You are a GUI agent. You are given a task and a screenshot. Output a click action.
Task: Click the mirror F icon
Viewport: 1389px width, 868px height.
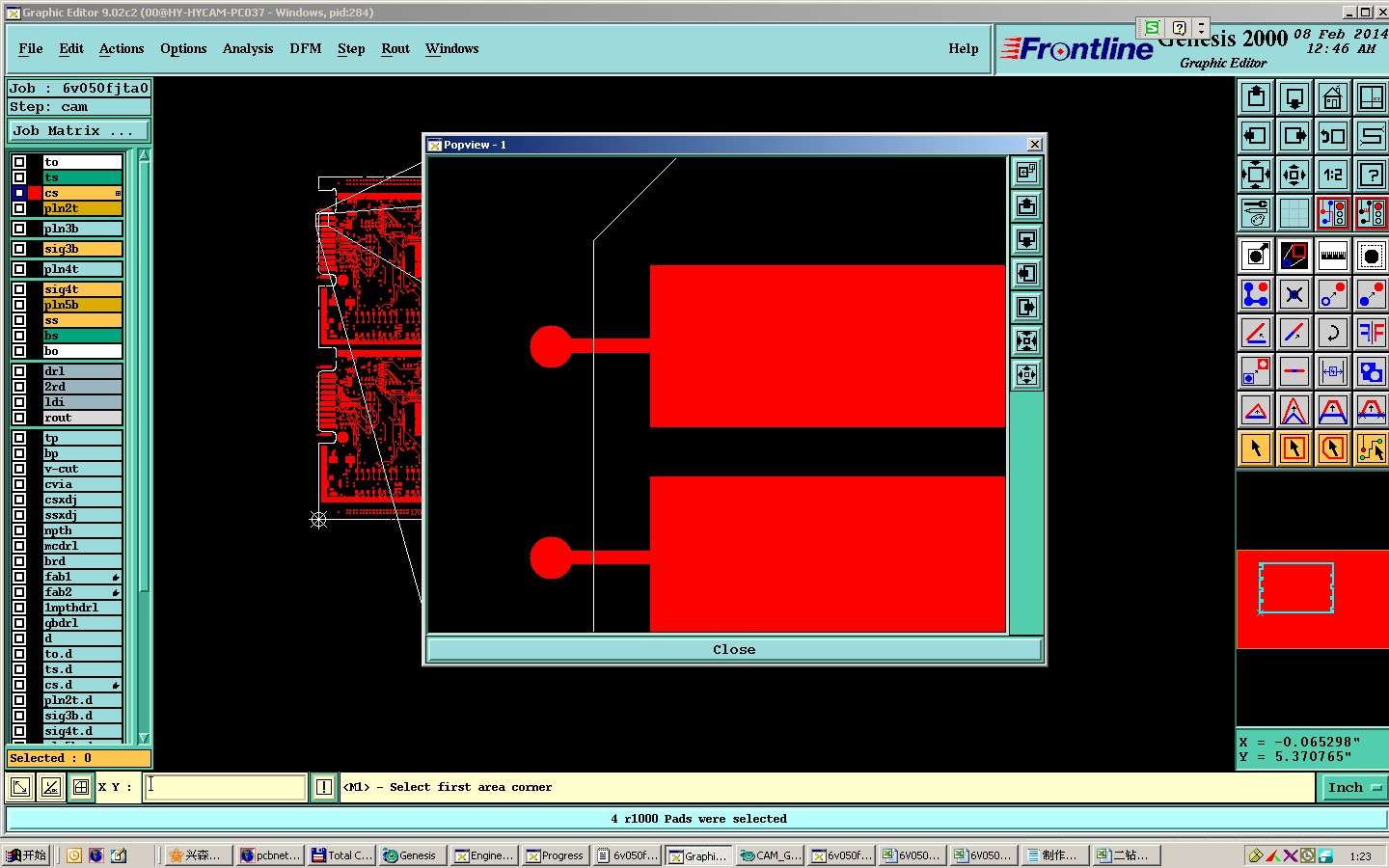pyautogui.click(x=1372, y=333)
